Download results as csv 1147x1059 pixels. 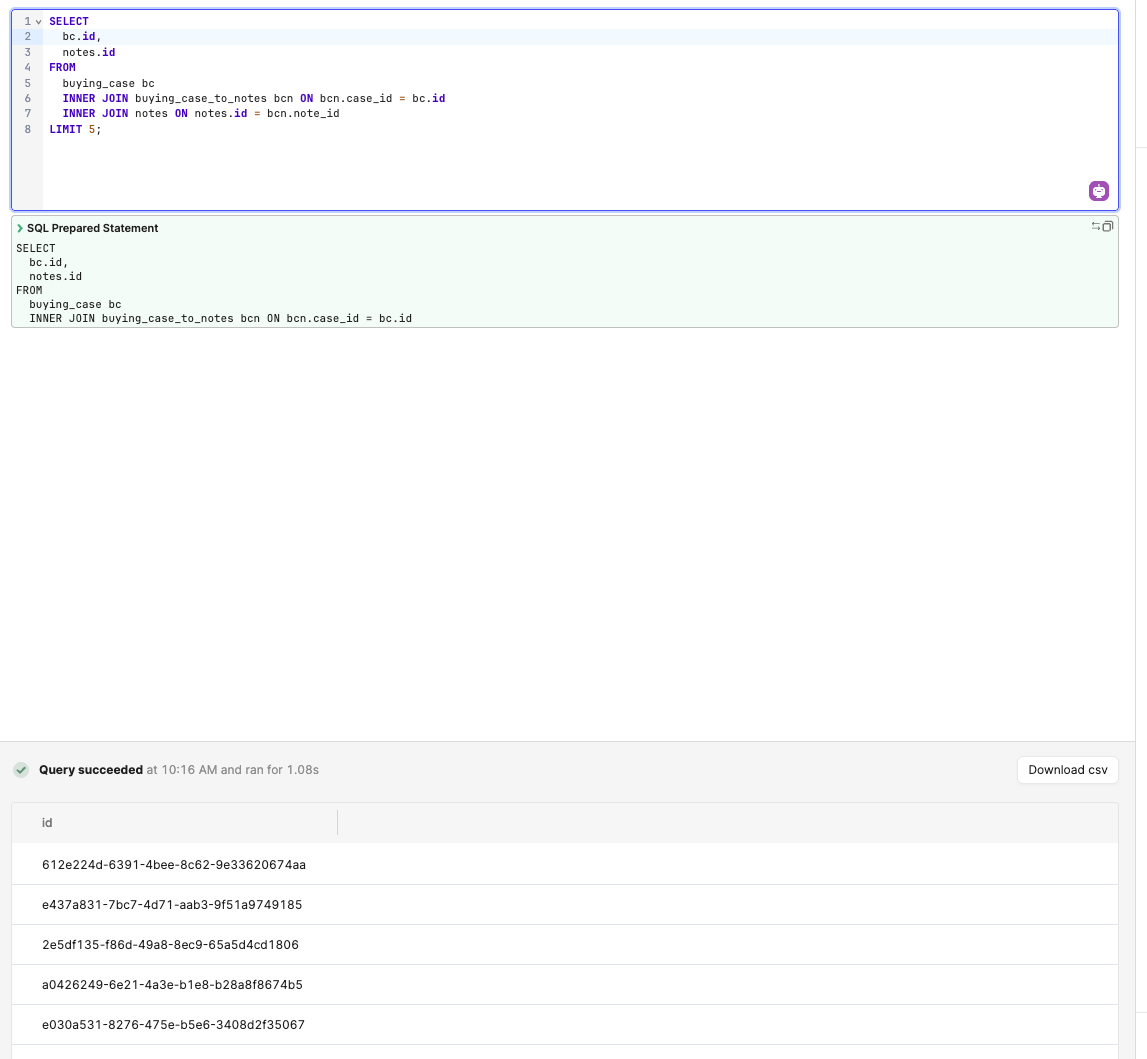(1068, 770)
